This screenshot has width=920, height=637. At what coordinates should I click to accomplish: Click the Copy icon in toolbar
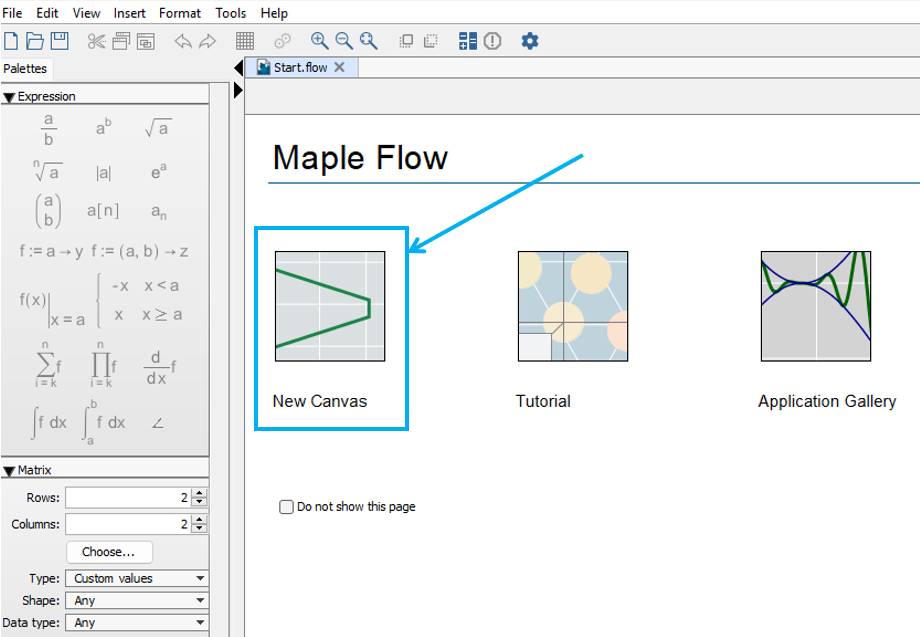121,41
